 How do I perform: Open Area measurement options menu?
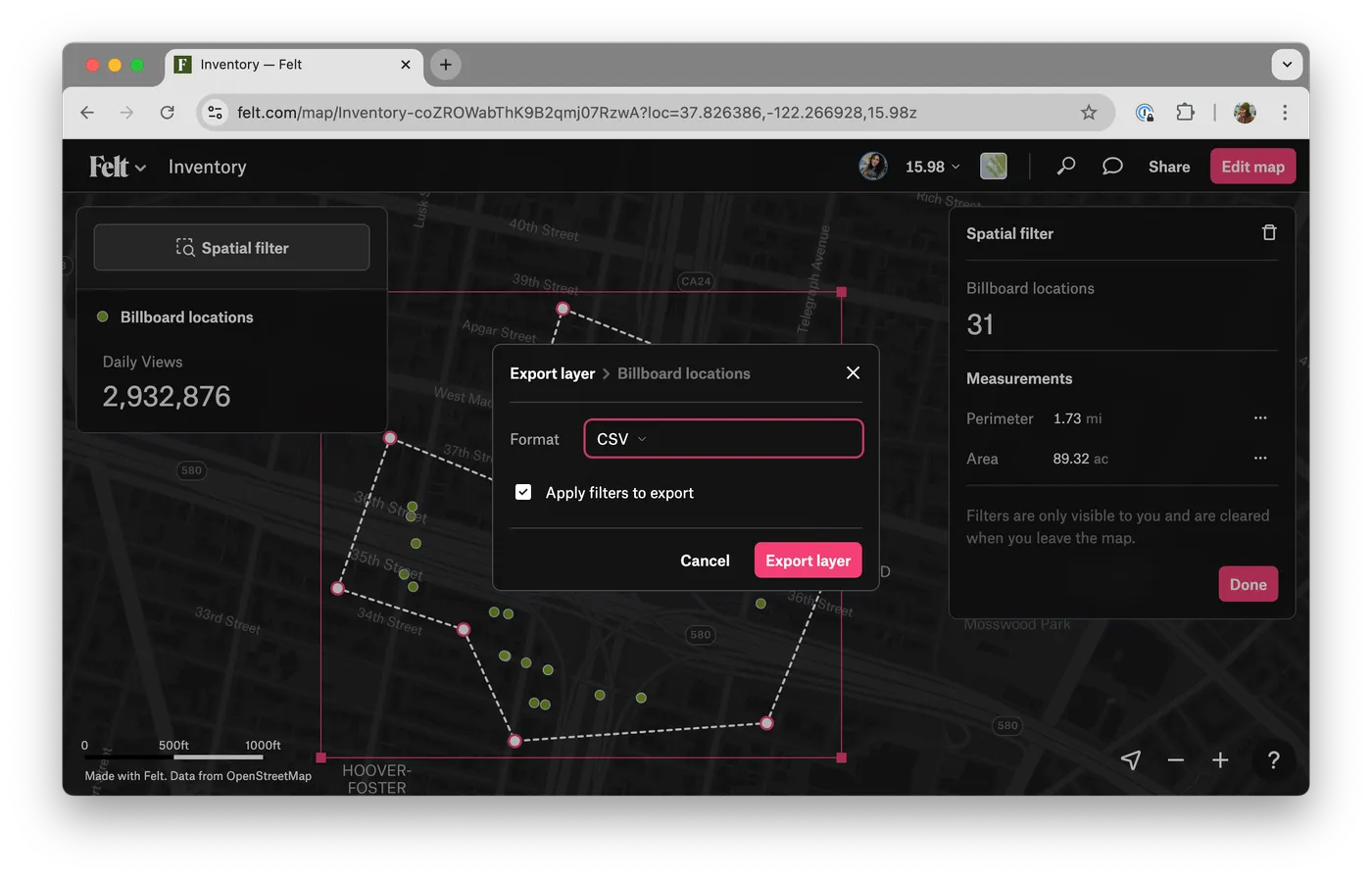tap(1260, 459)
